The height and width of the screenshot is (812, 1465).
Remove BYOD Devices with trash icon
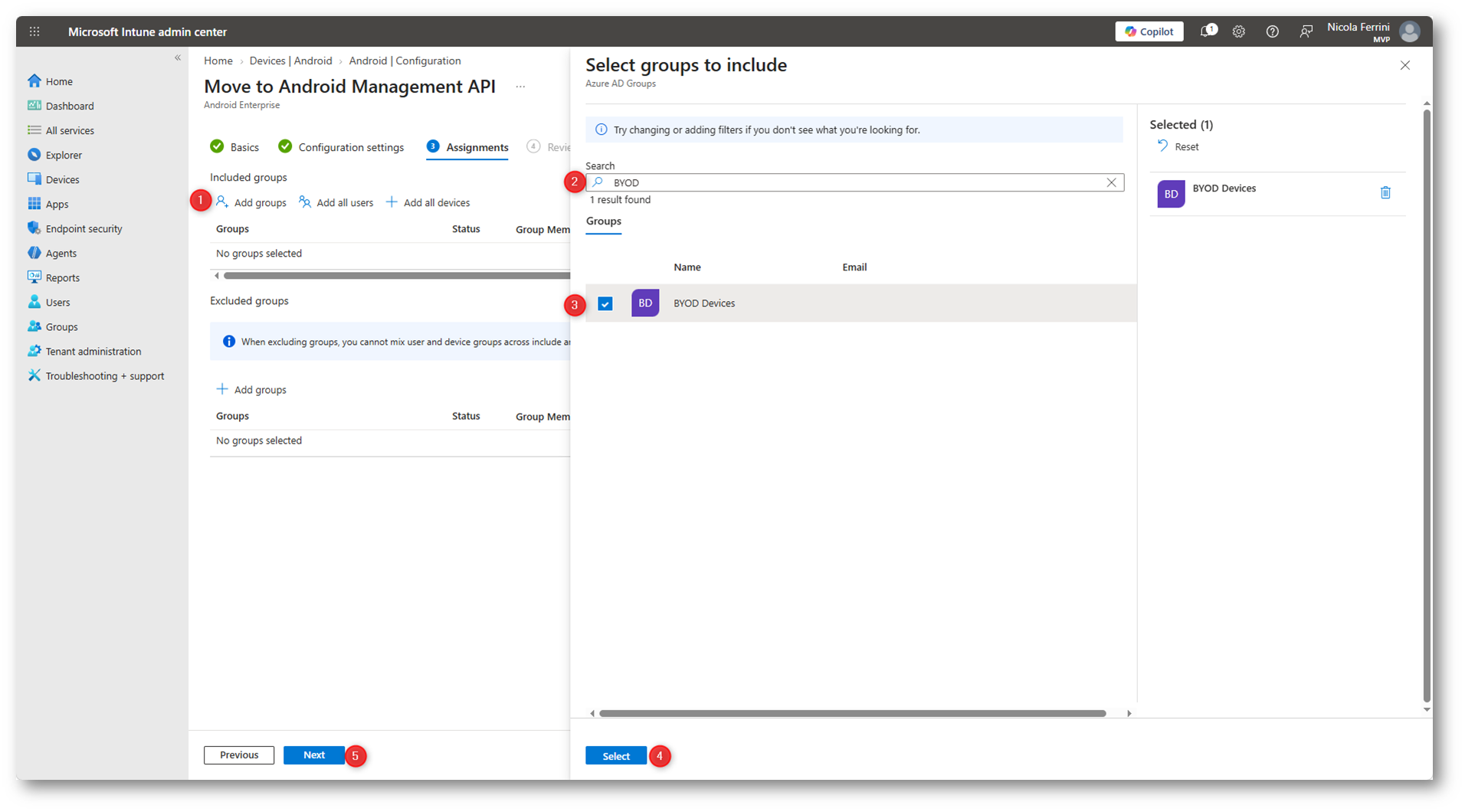click(x=1385, y=193)
